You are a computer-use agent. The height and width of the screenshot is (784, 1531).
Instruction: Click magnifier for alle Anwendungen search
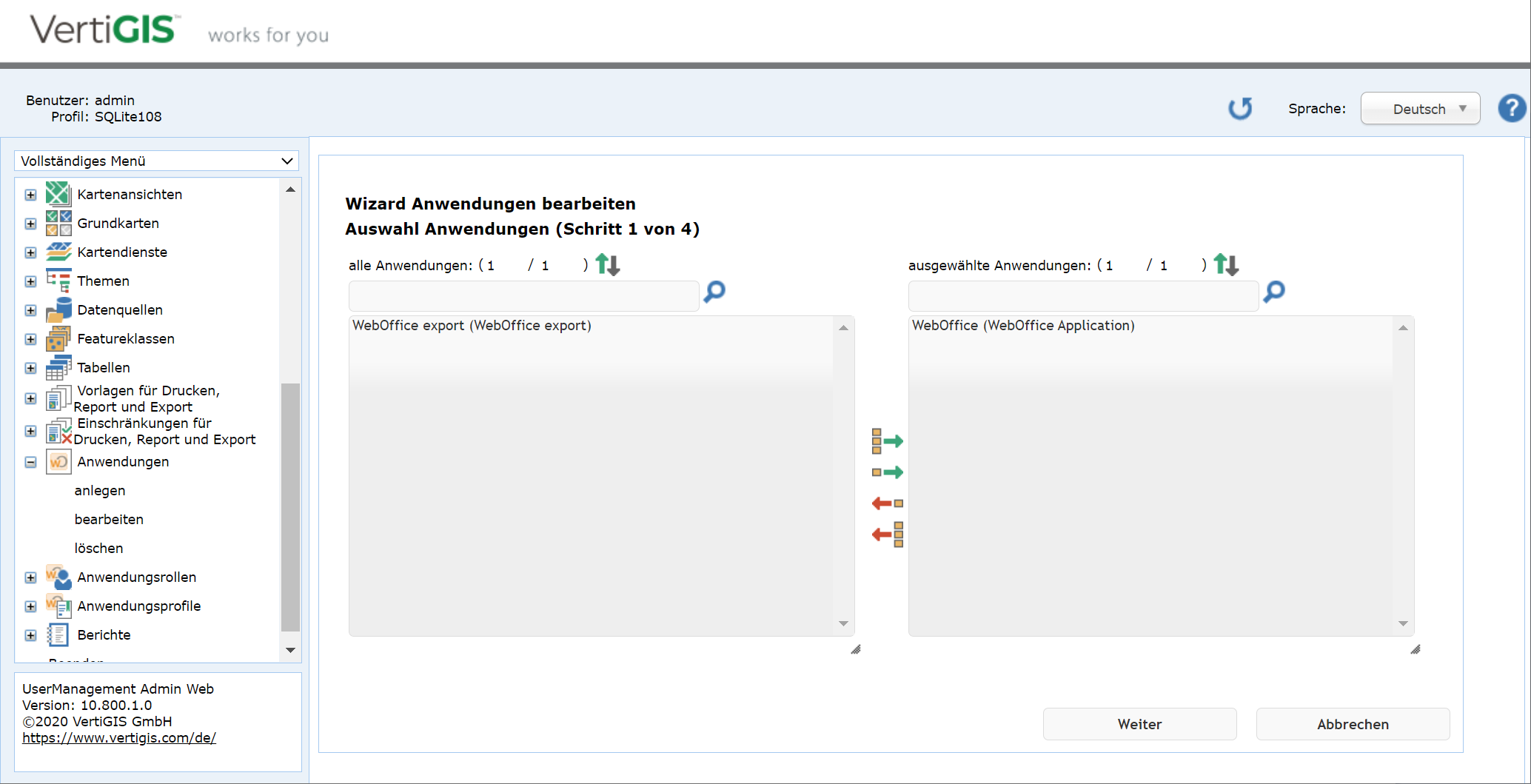point(714,292)
